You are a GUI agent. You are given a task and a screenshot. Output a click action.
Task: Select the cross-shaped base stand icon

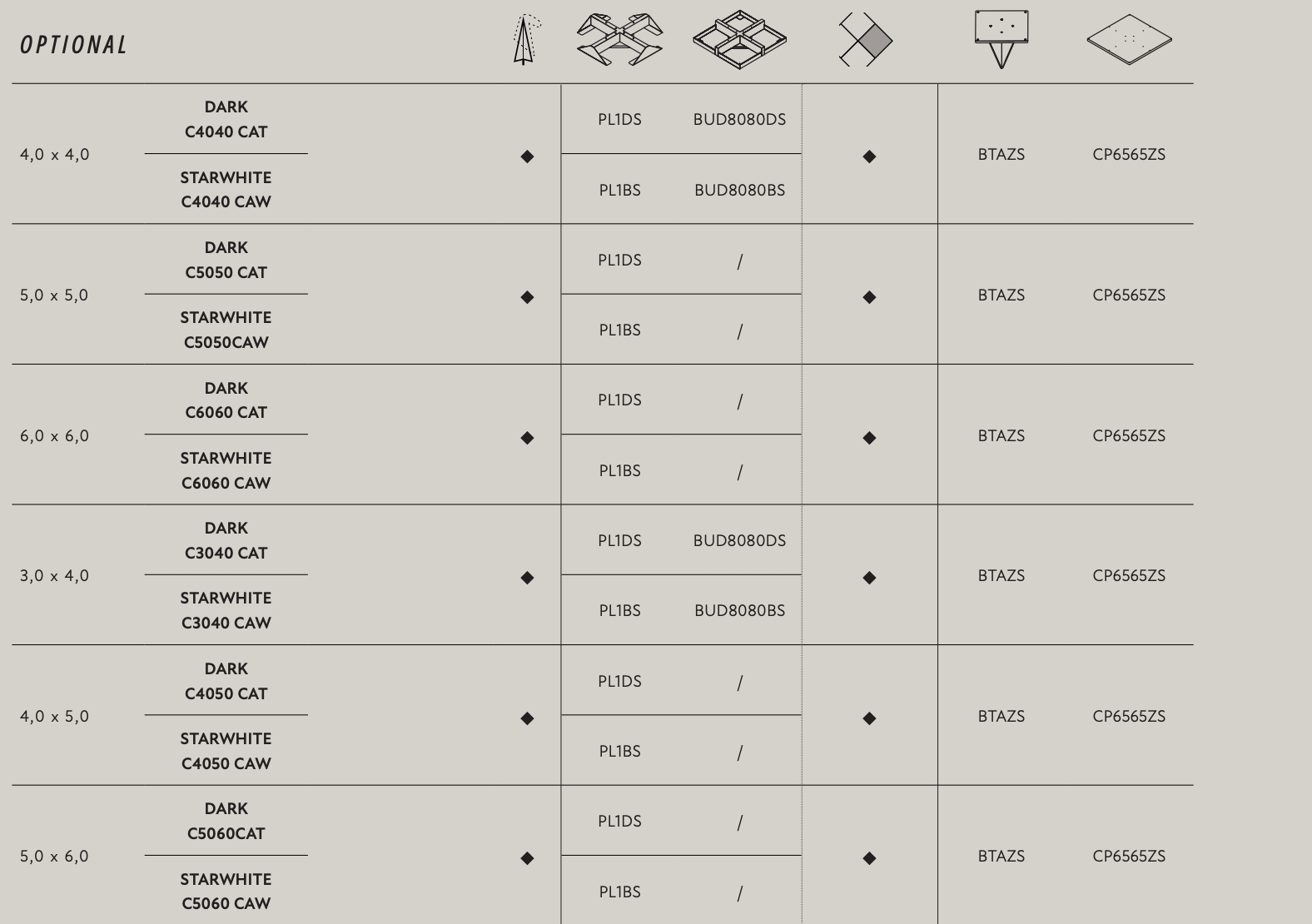[x=619, y=39]
